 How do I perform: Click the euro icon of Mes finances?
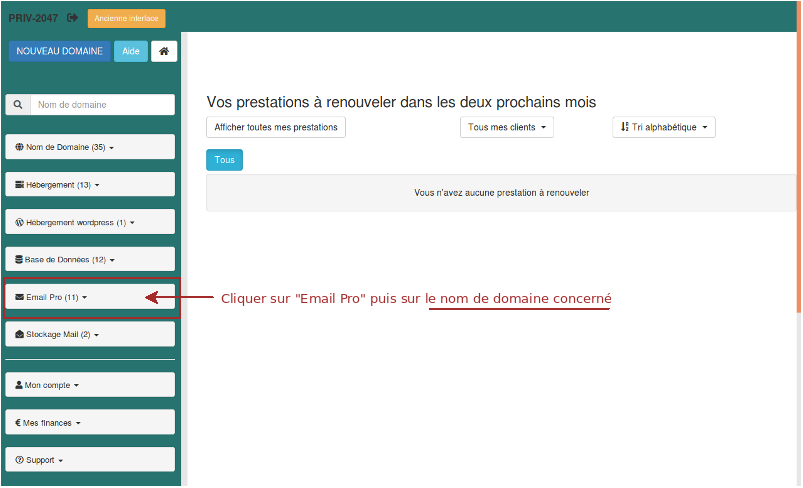18,422
